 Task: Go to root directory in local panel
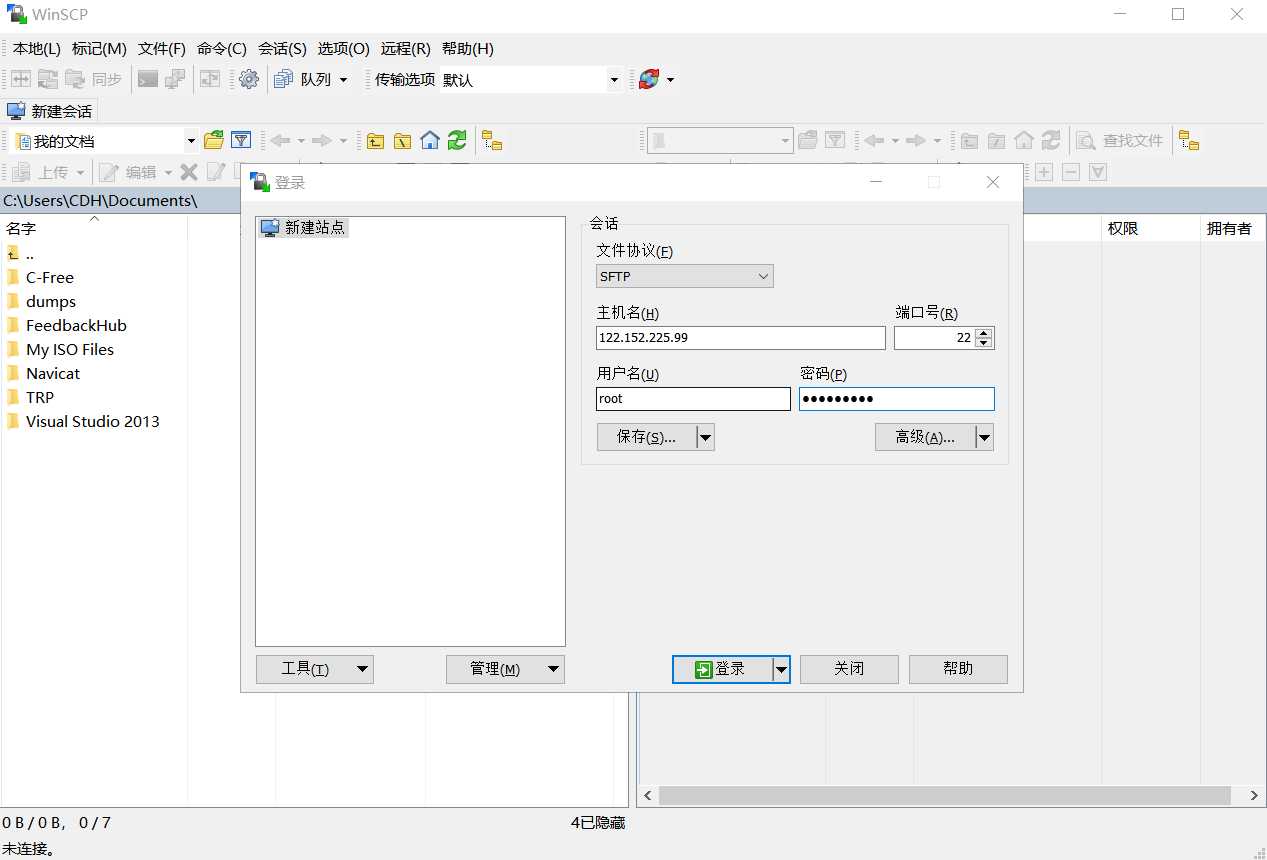[x=402, y=140]
